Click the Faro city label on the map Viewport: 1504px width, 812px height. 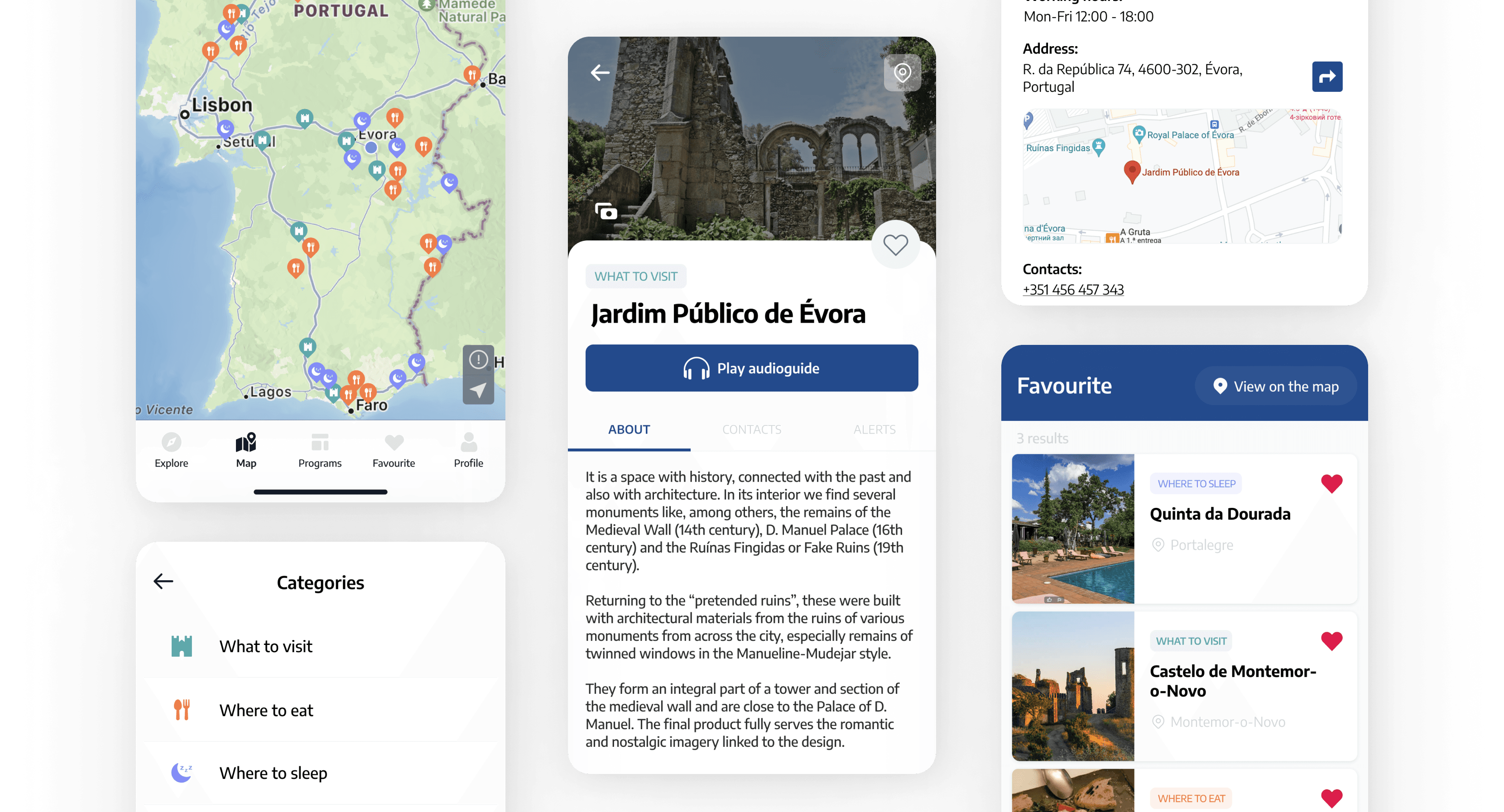pos(372,405)
